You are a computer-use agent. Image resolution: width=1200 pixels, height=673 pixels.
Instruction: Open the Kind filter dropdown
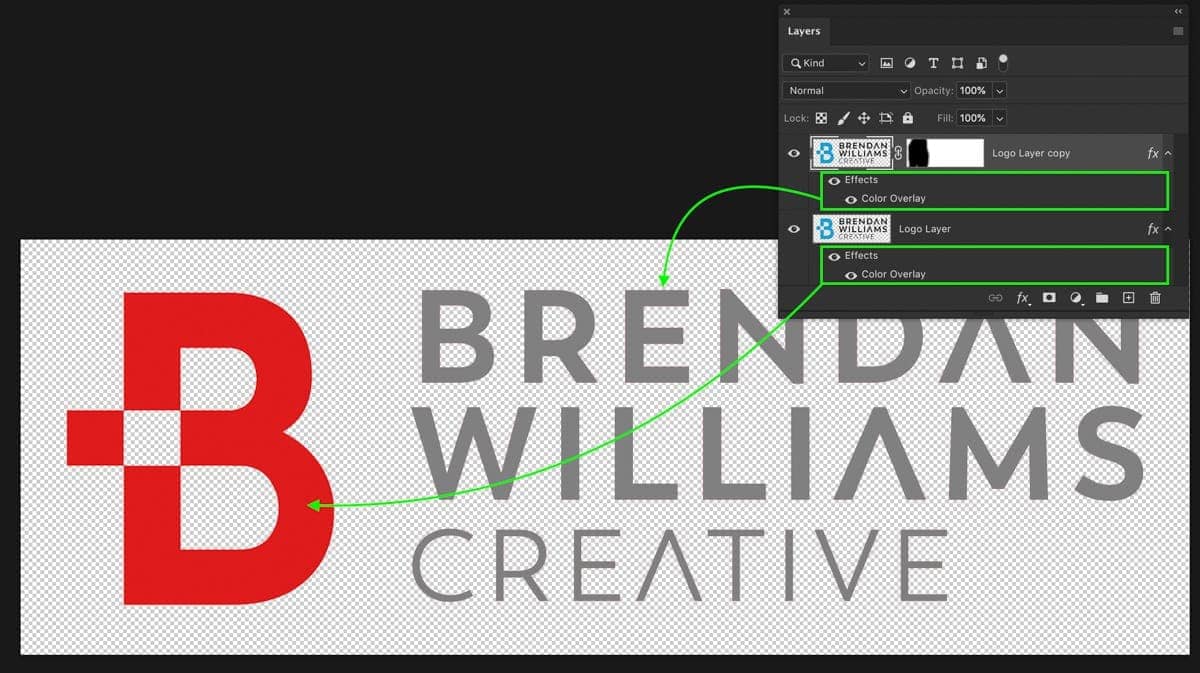826,63
